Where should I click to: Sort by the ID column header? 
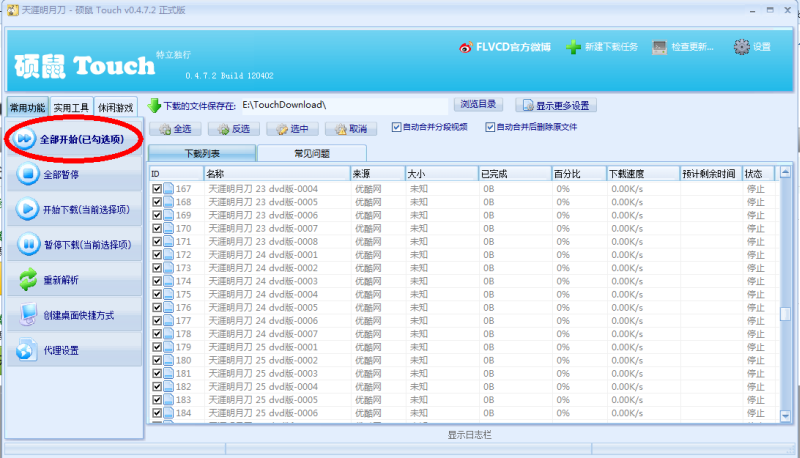[x=176, y=174]
